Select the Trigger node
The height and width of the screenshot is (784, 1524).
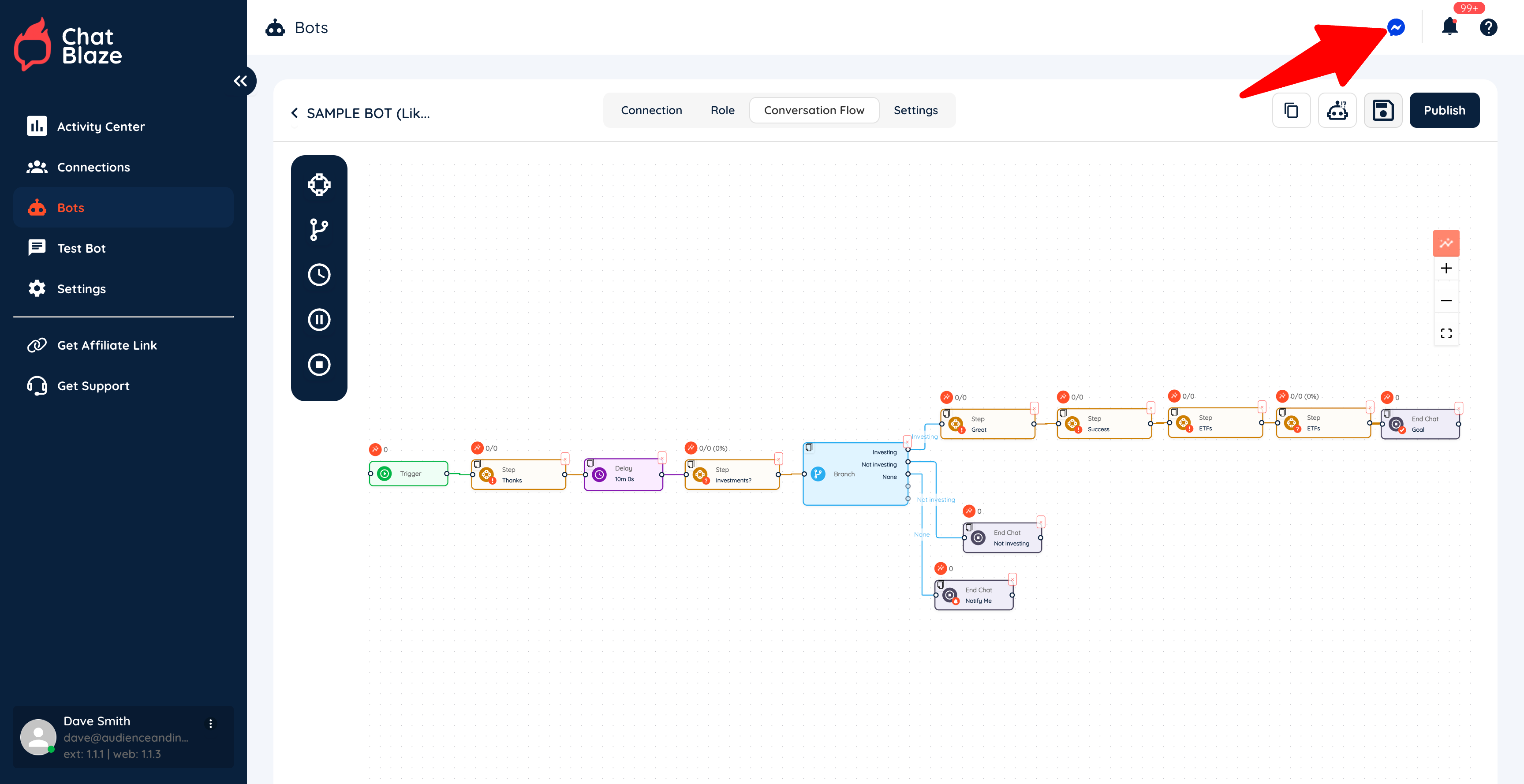pos(409,474)
